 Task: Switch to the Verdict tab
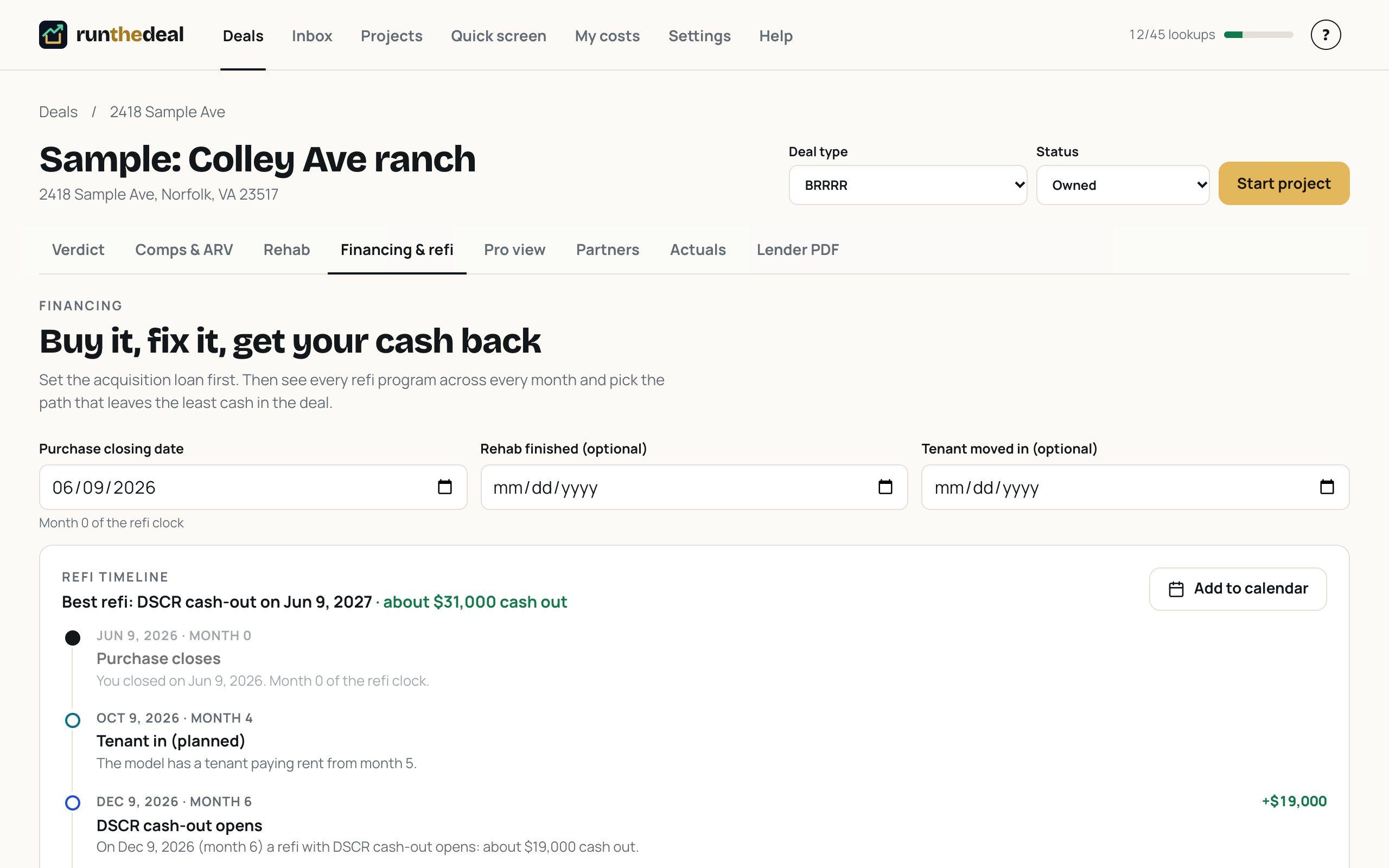[x=78, y=250]
